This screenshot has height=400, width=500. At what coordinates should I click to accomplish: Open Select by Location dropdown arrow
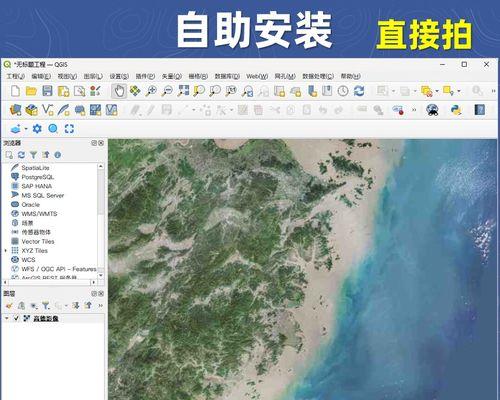[x=459, y=91]
